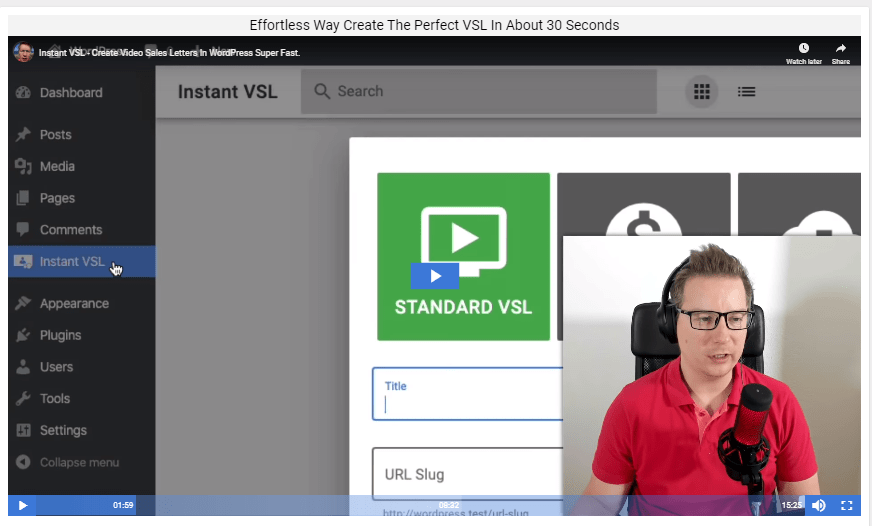Image resolution: width=872 pixels, height=526 pixels.
Task: Click the grid view icon
Action: coord(702,91)
